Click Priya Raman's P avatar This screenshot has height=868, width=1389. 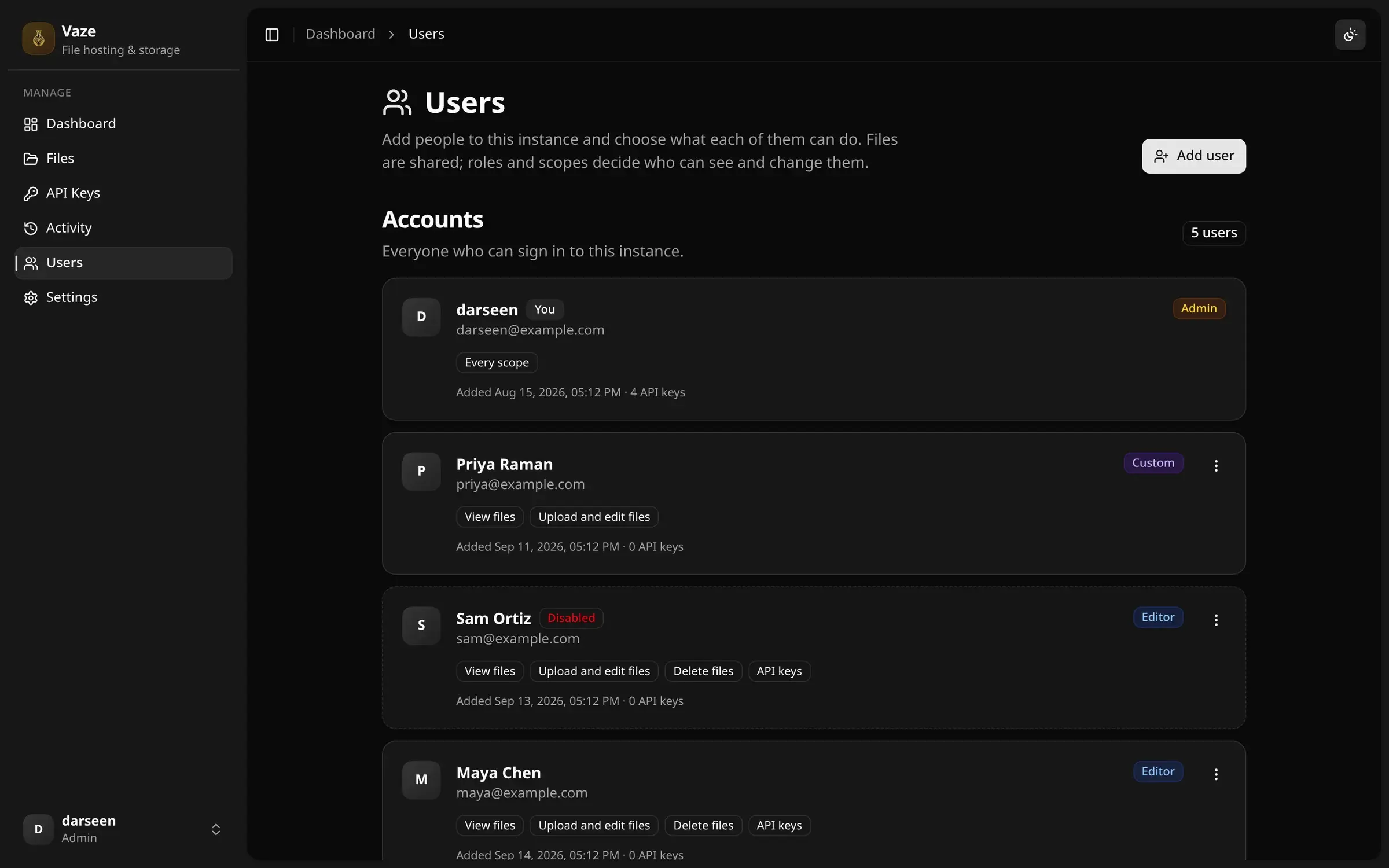pos(421,472)
